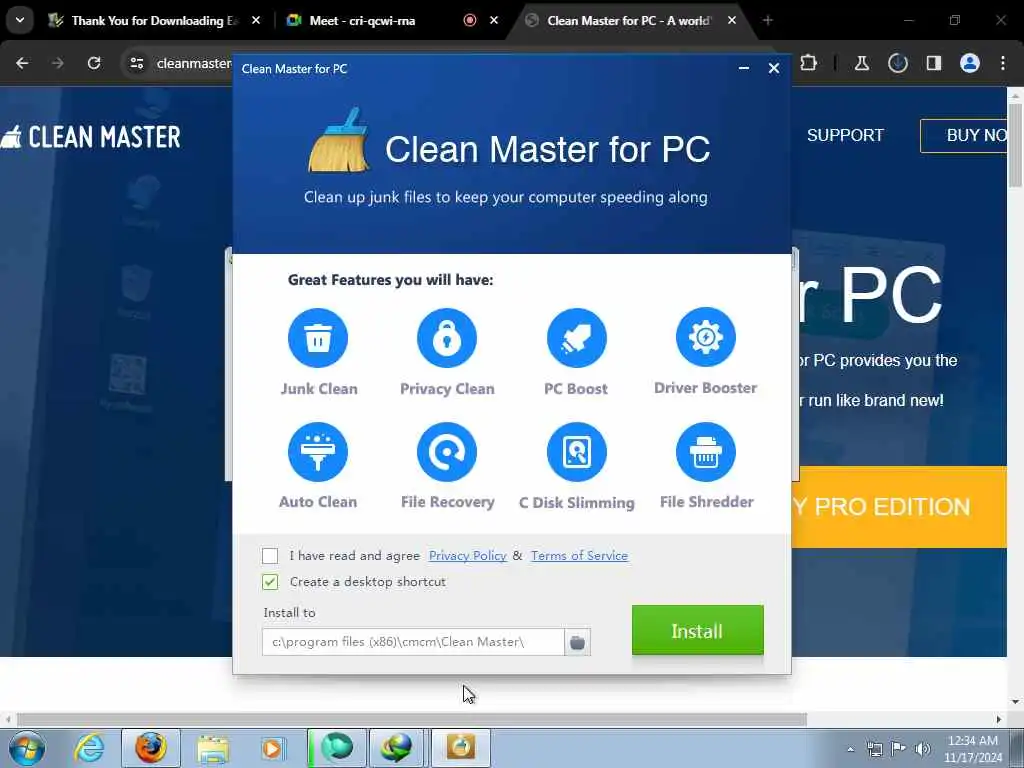The image size is (1024, 768).
Task: Click the Action Center flag icon
Action: (899, 749)
